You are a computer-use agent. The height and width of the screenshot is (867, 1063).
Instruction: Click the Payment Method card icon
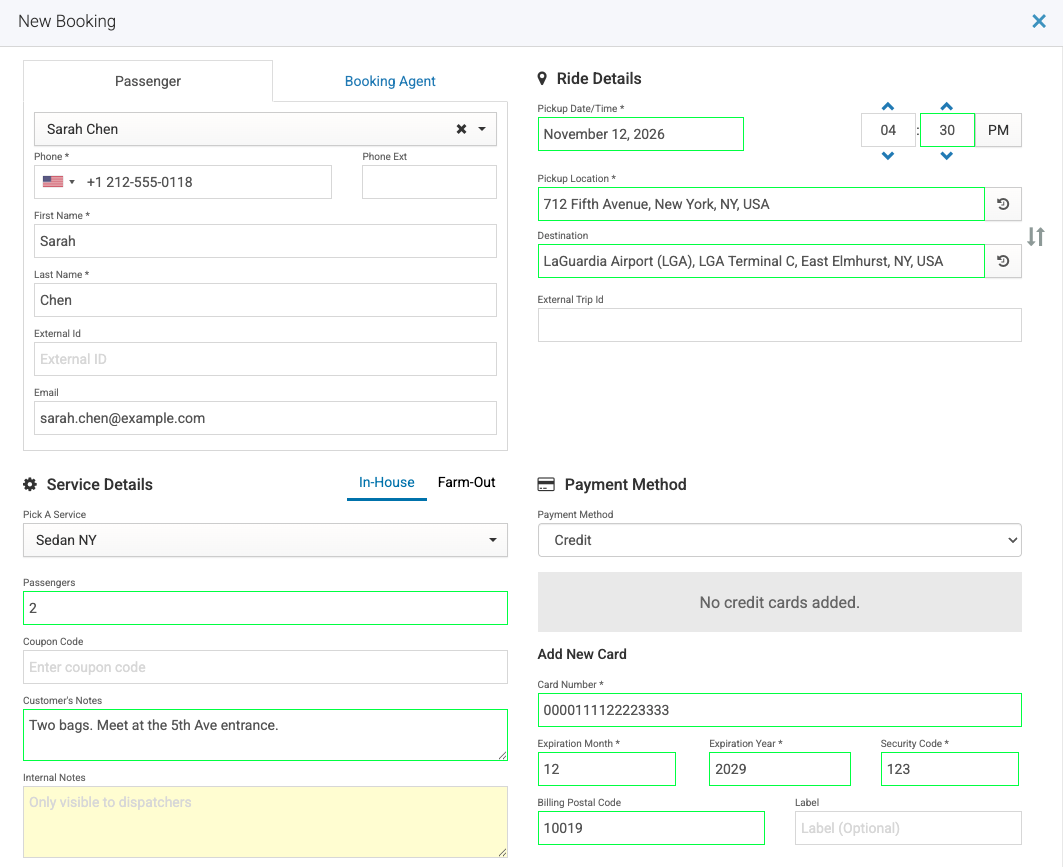click(546, 484)
